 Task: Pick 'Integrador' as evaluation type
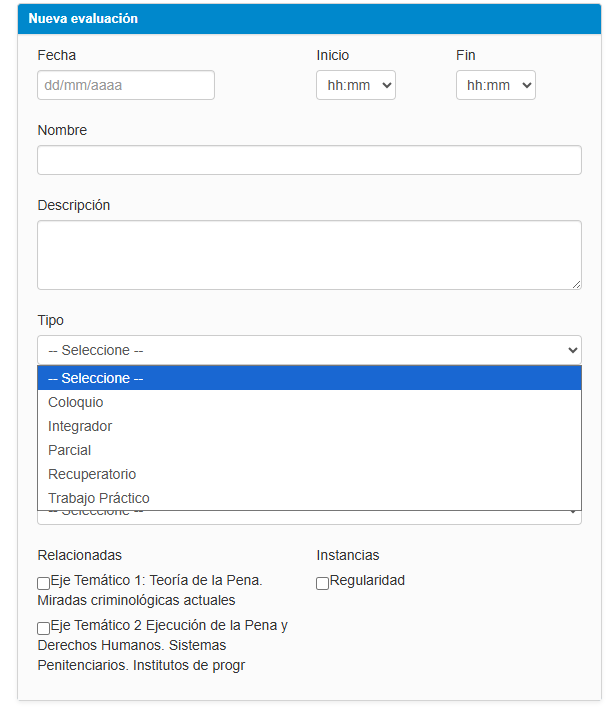pyautogui.click(x=80, y=426)
